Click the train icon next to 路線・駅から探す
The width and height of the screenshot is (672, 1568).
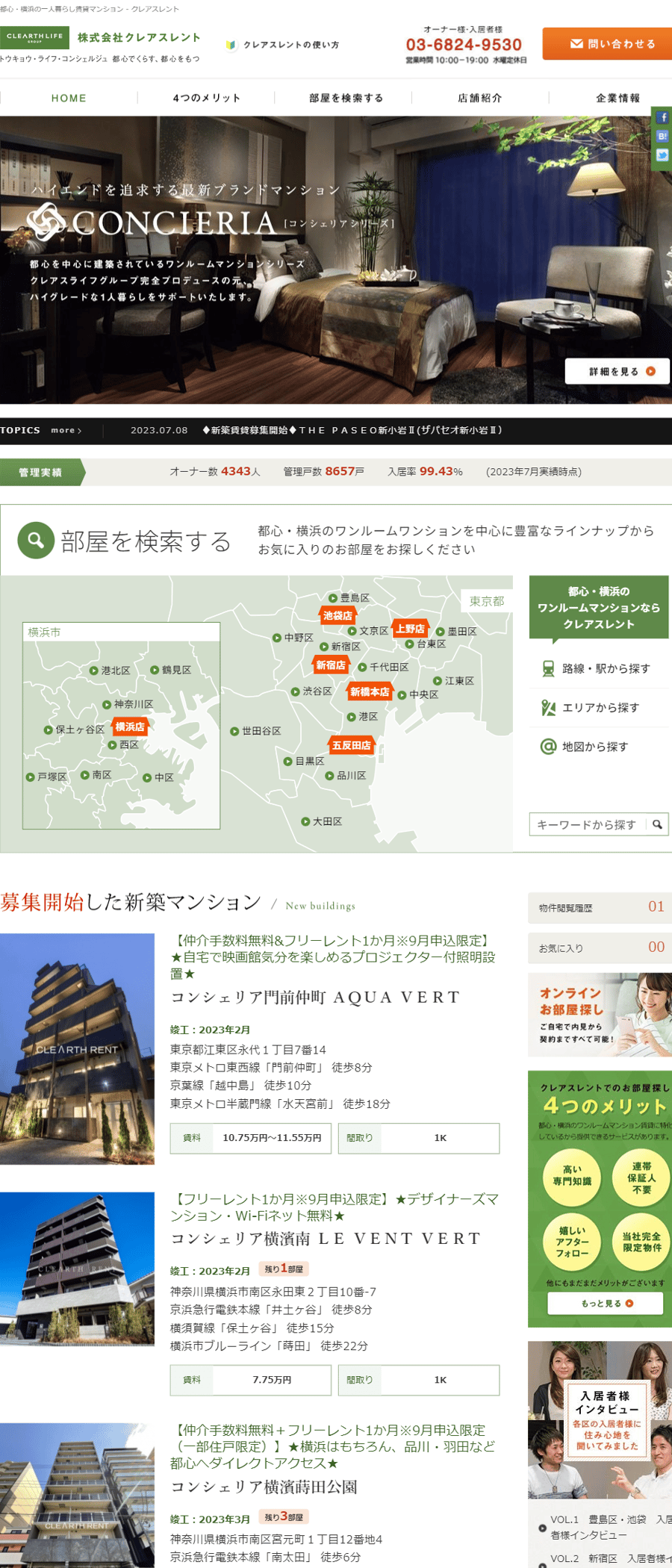tap(548, 668)
